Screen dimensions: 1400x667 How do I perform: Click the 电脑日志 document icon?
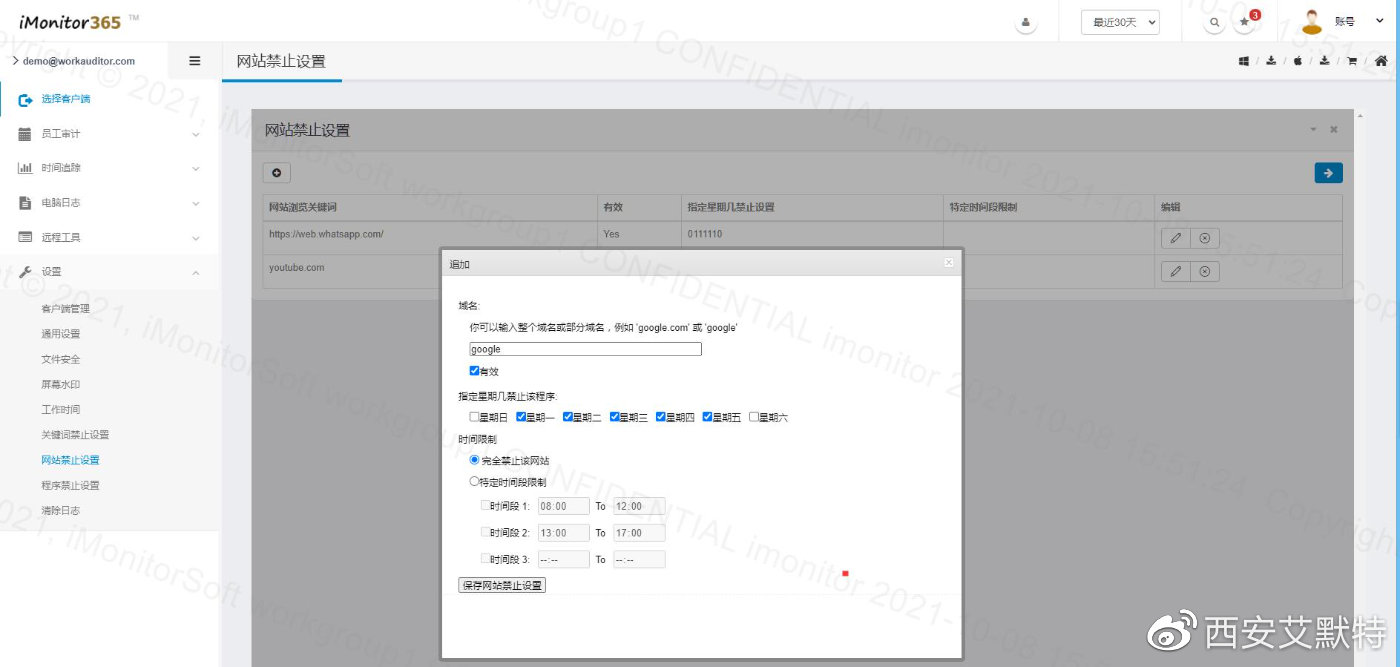(x=25, y=203)
